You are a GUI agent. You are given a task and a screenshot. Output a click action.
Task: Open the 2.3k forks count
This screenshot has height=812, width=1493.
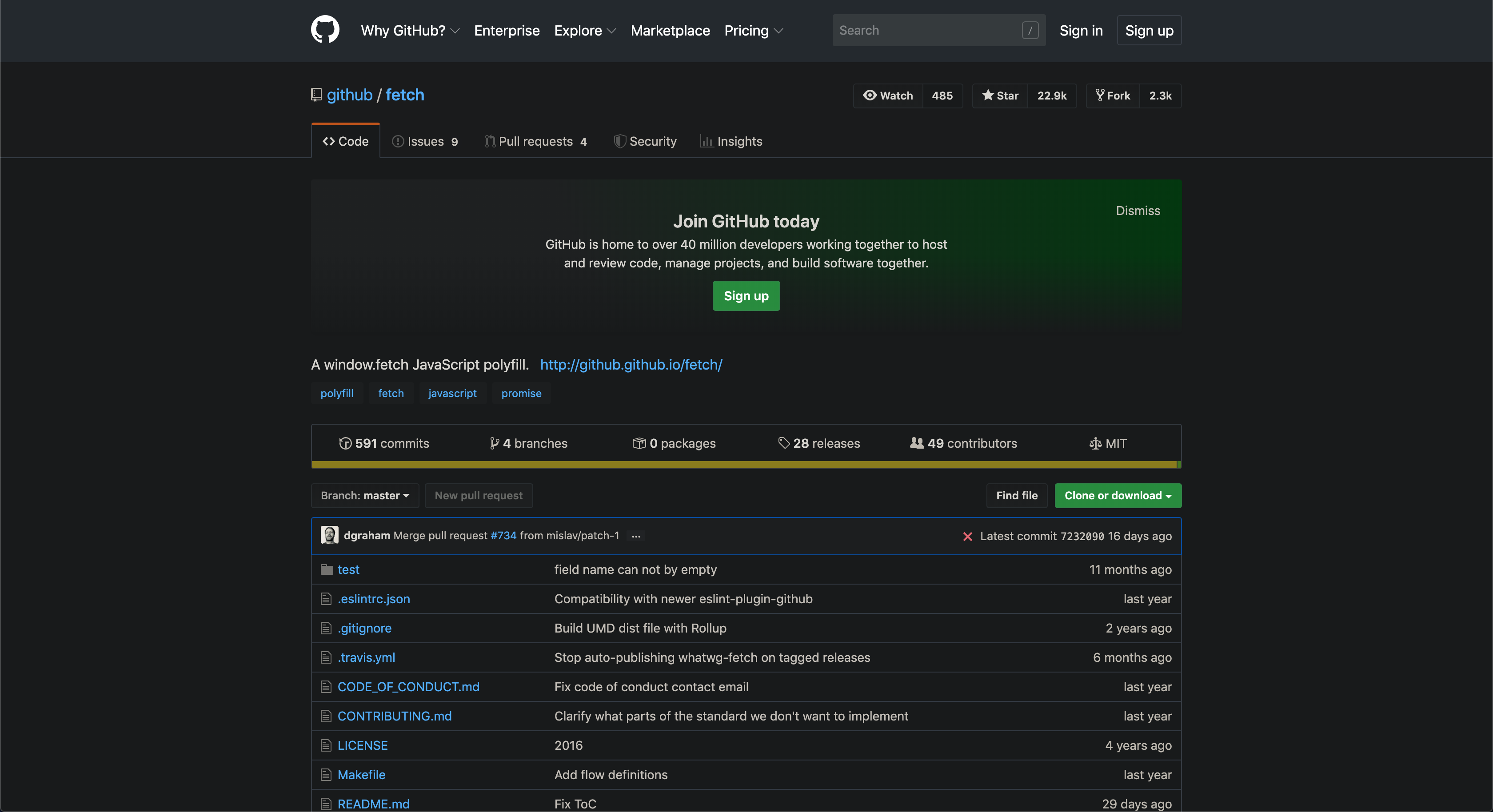pos(1160,96)
